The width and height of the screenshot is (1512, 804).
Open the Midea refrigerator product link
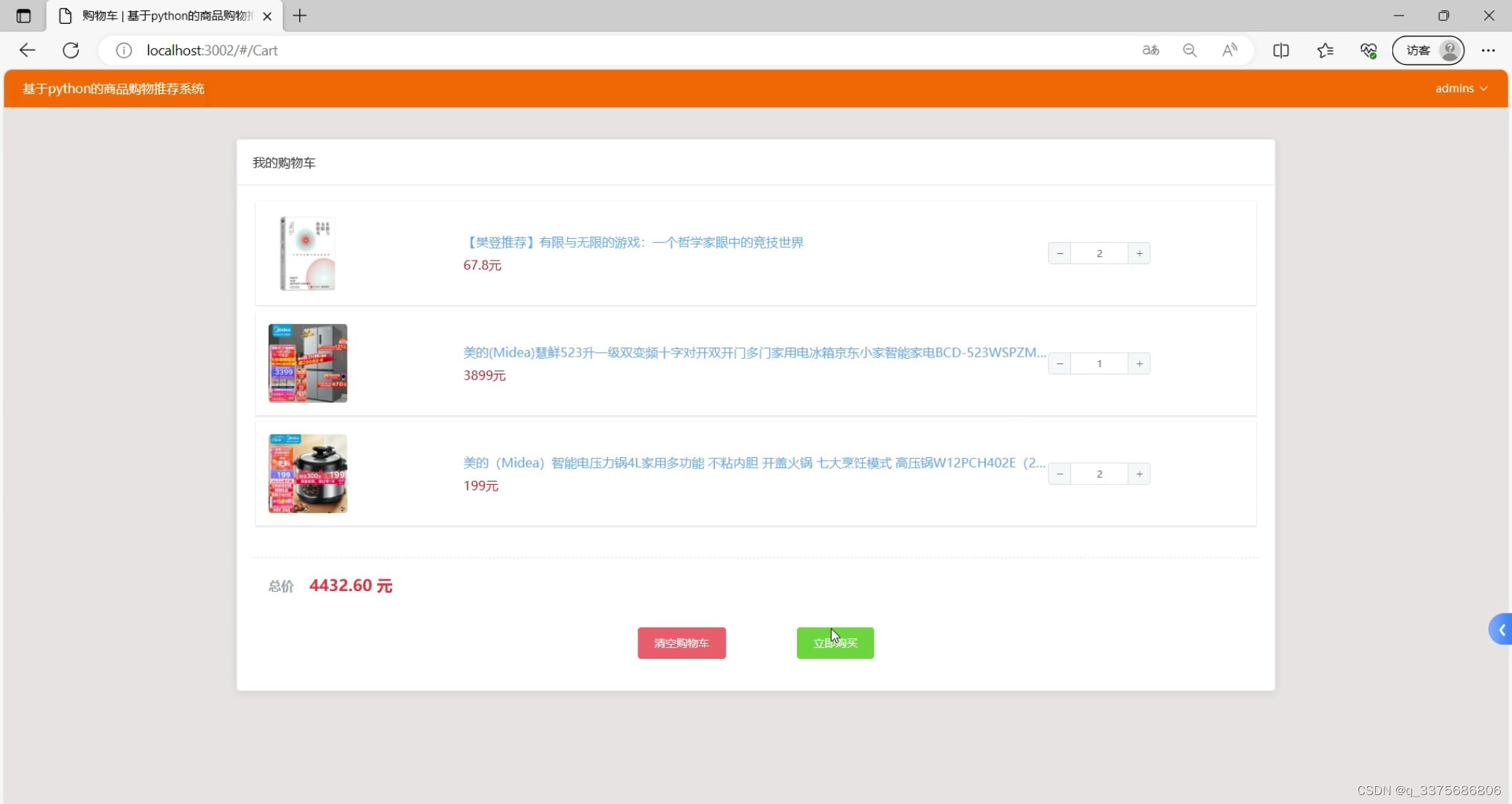click(754, 352)
